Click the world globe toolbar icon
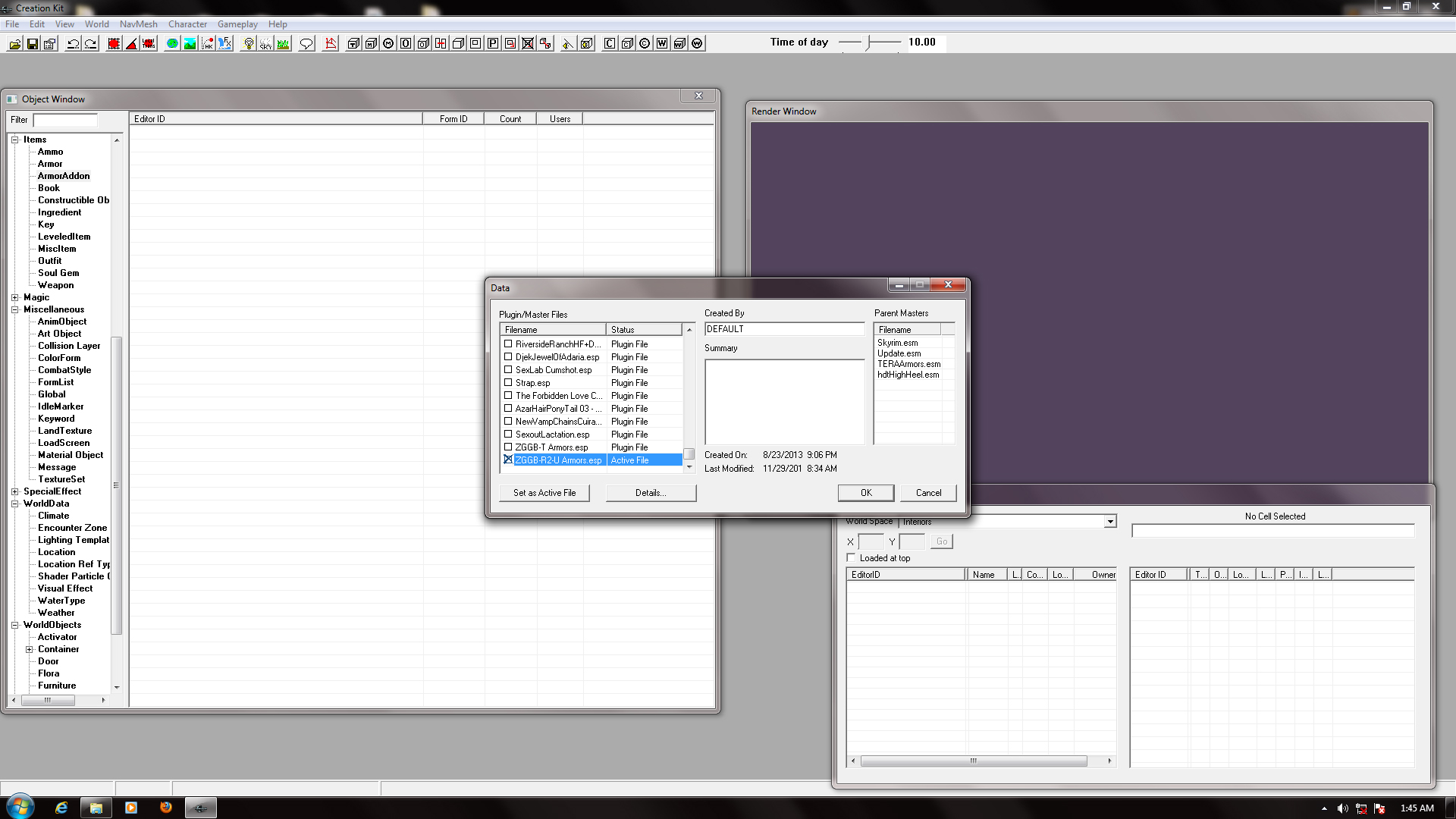 172,44
